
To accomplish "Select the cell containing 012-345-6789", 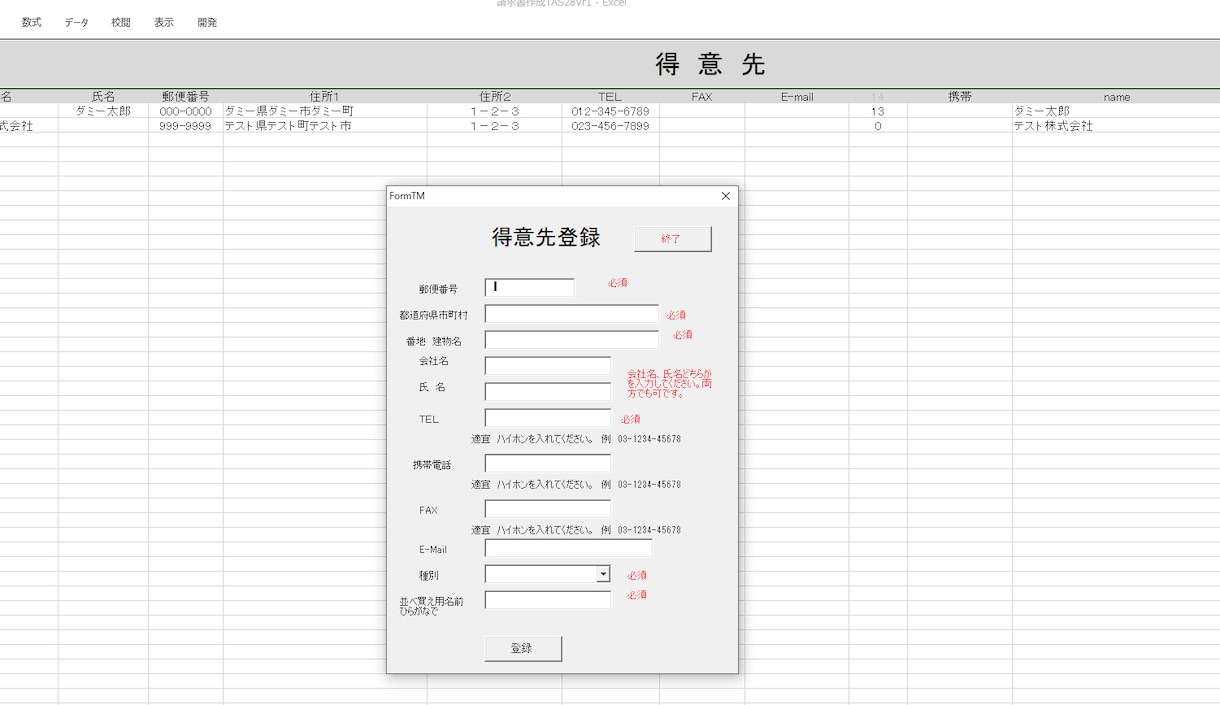I will [610, 111].
